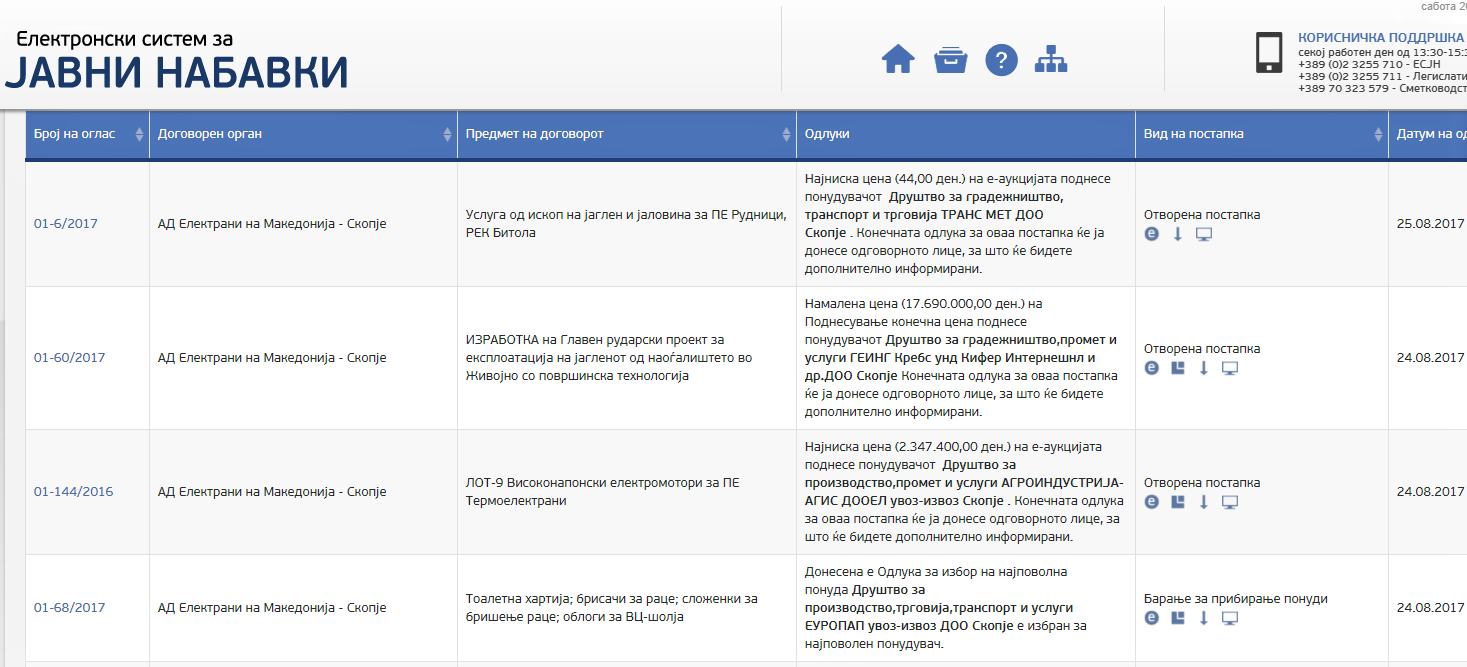Open the archive box icon in header

950,60
